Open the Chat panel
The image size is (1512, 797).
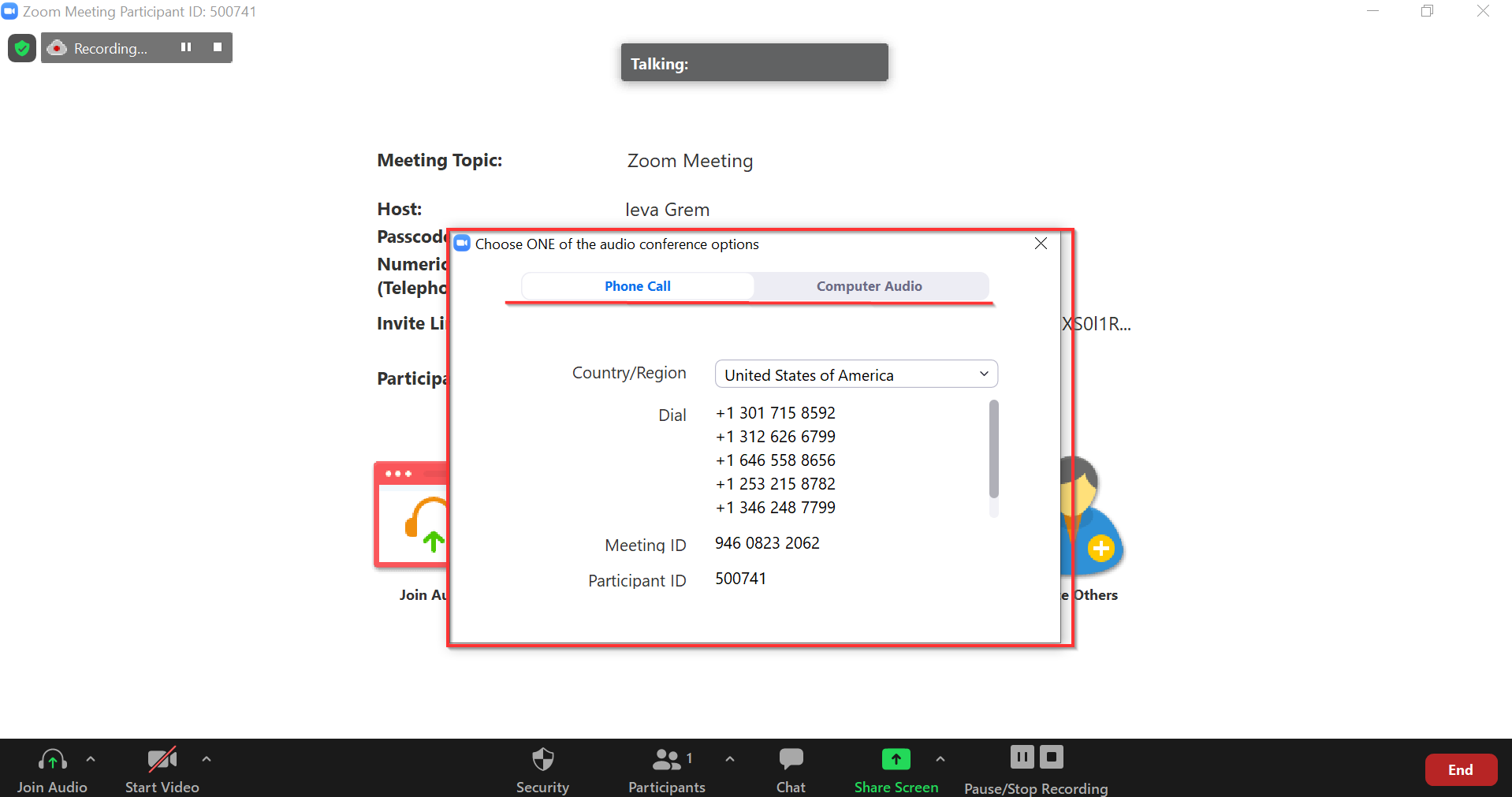tap(791, 760)
